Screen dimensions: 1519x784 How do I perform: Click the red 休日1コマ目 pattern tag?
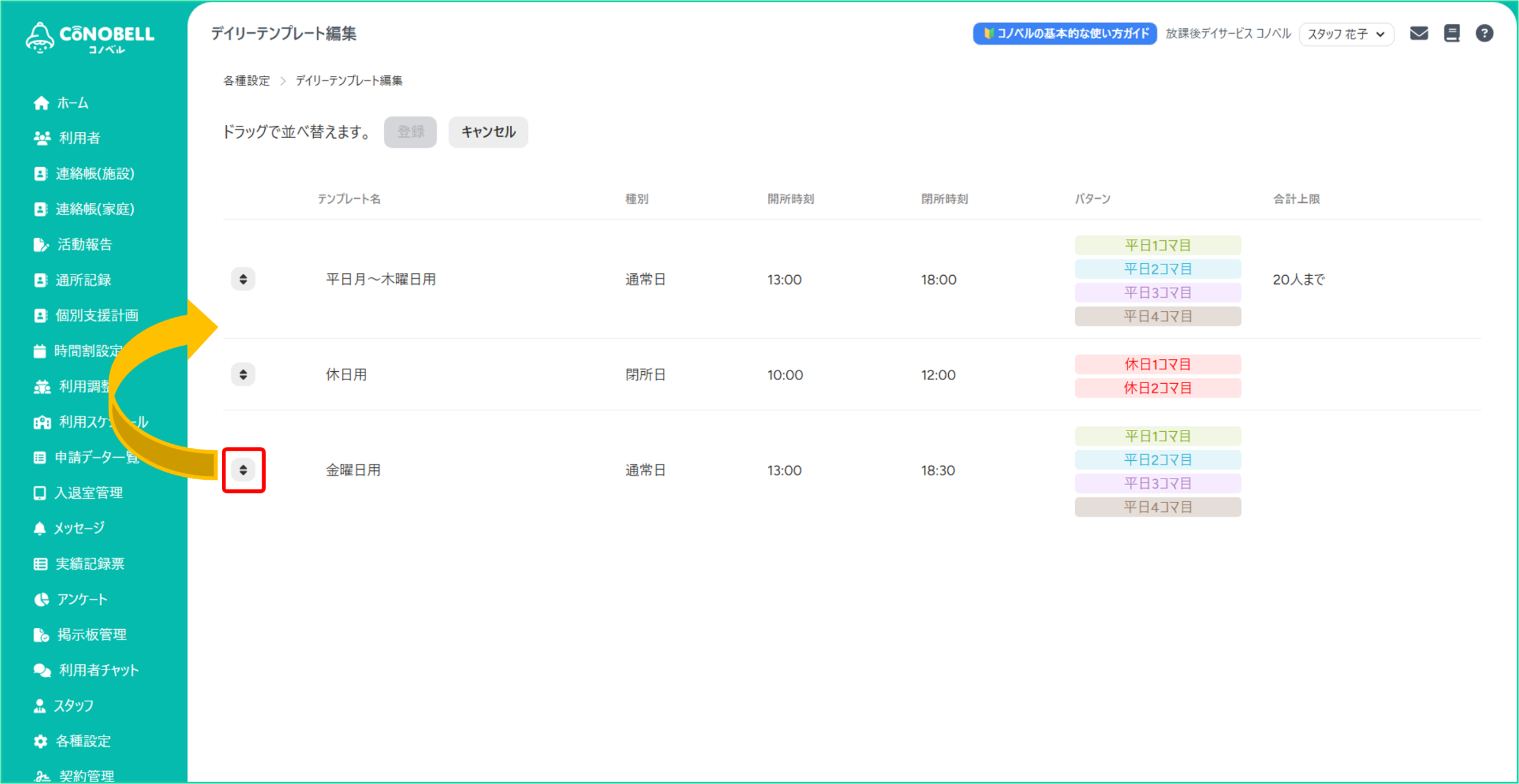pos(1157,364)
